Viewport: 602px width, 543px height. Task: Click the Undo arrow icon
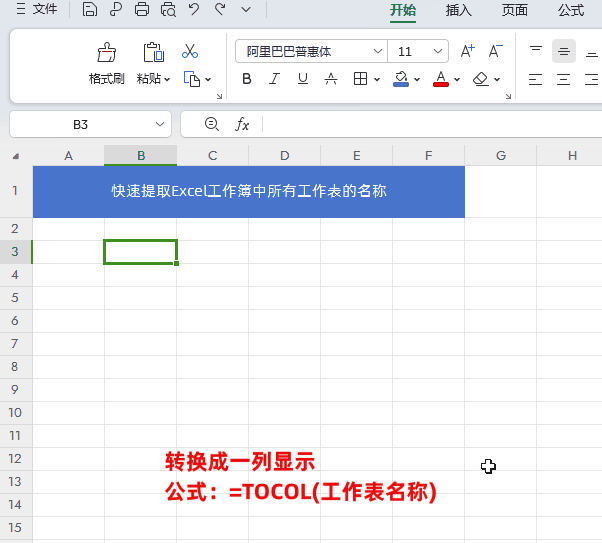(x=194, y=9)
